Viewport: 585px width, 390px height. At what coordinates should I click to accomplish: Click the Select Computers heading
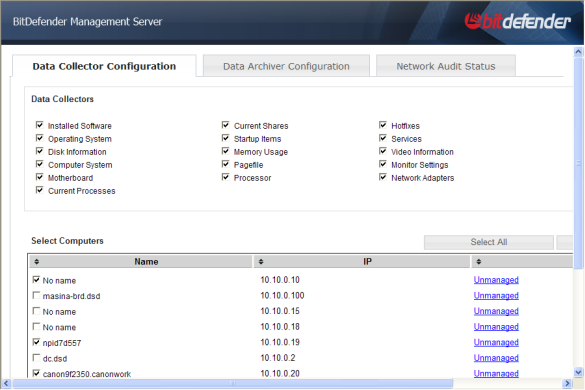(67, 241)
